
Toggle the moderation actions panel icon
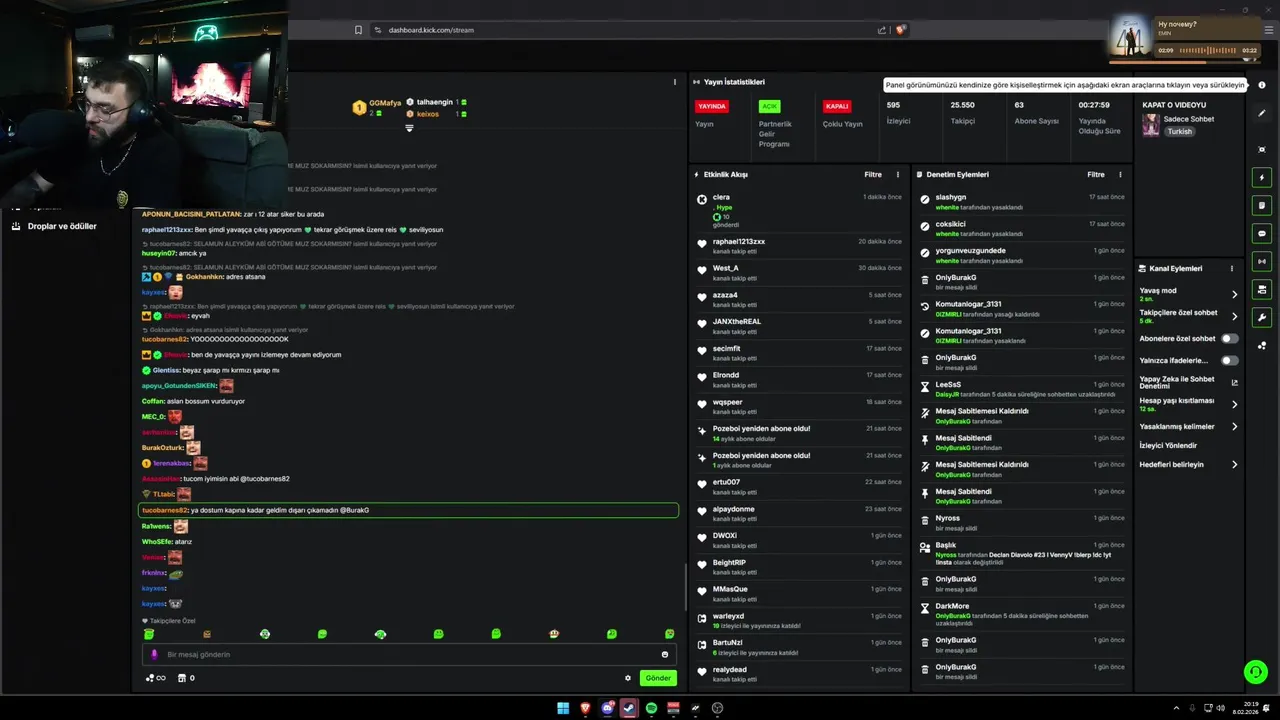click(x=1262, y=205)
